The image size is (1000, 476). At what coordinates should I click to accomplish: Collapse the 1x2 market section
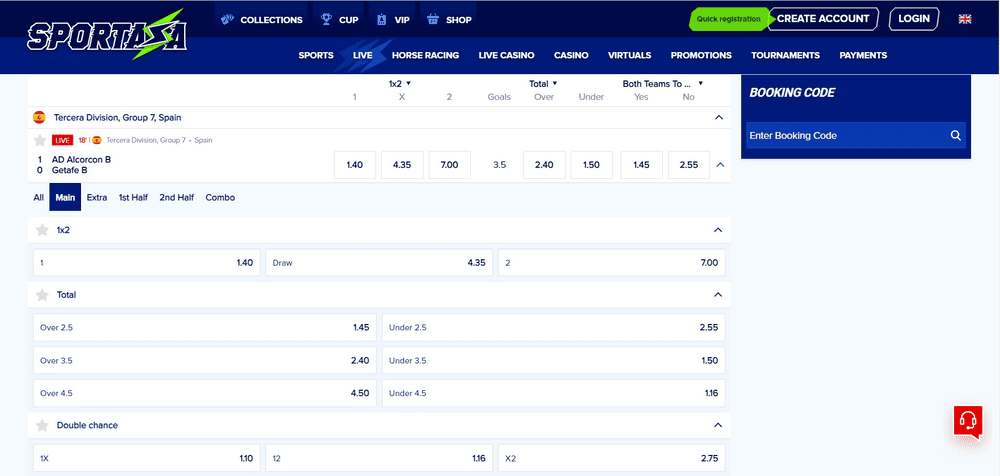[x=718, y=230]
